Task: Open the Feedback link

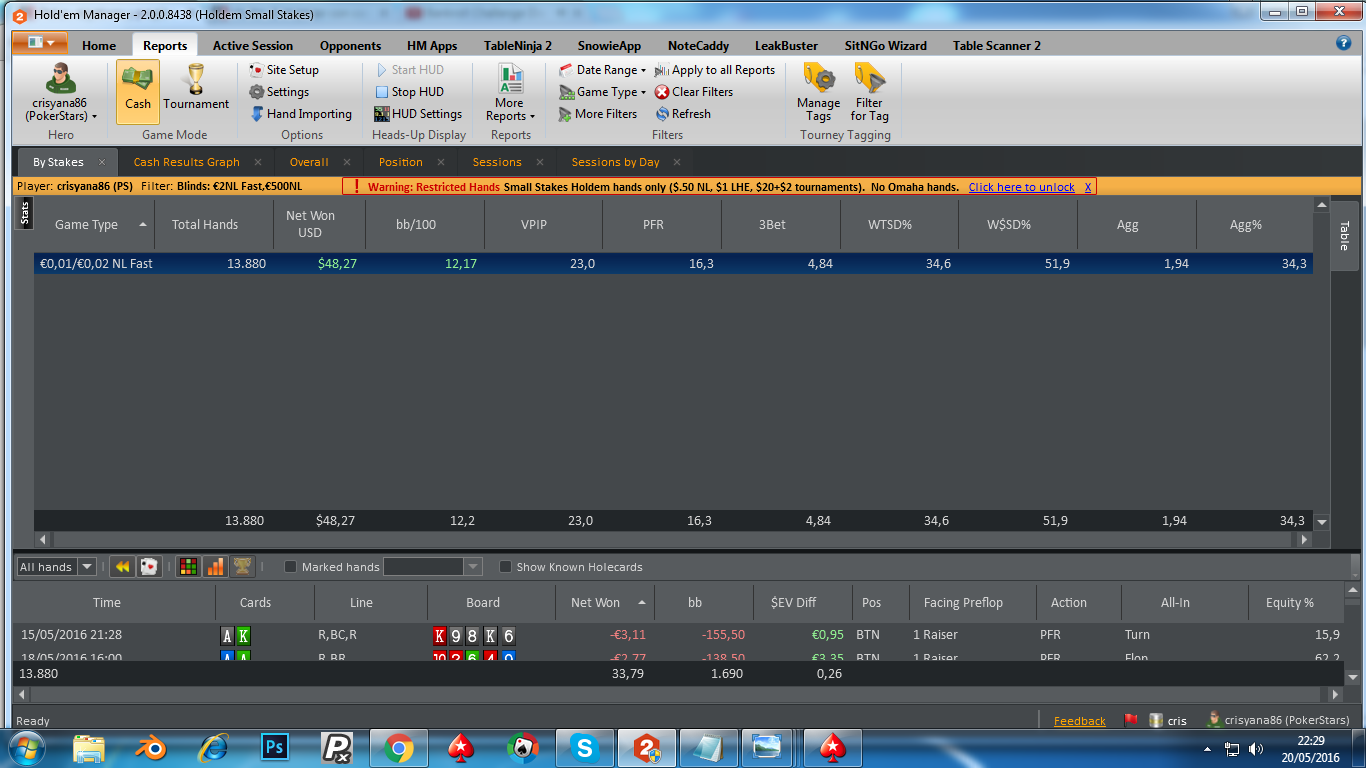Action: (x=1079, y=721)
